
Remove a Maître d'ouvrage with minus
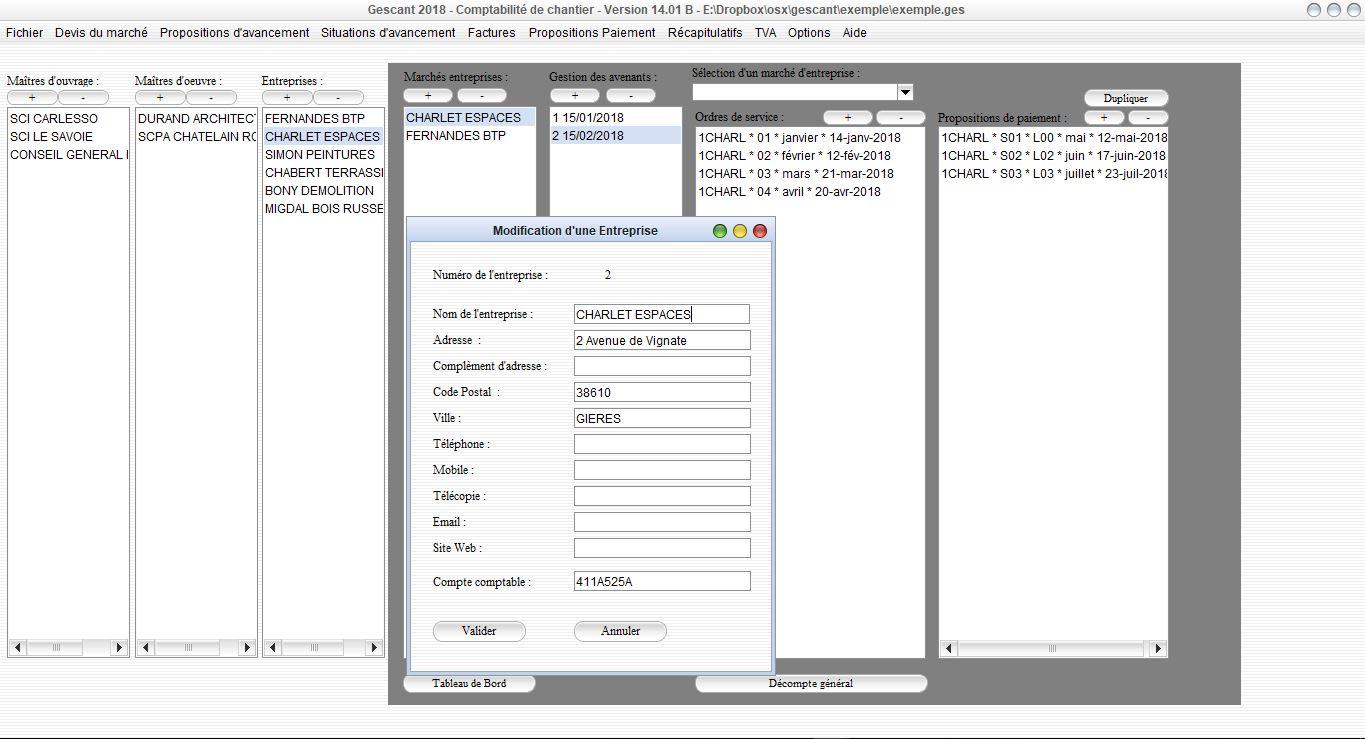click(83, 98)
